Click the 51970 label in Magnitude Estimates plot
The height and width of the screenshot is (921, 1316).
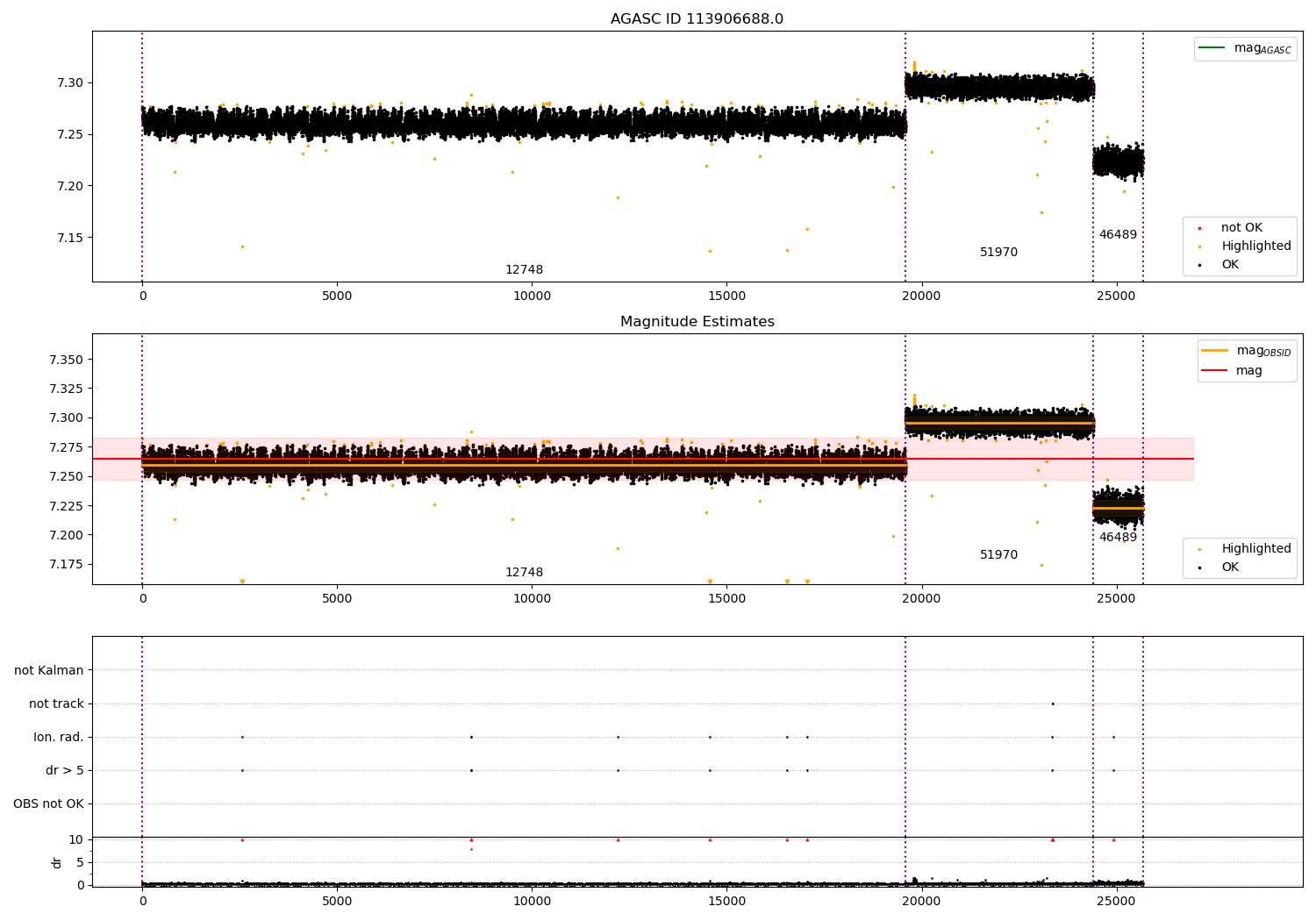(998, 555)
